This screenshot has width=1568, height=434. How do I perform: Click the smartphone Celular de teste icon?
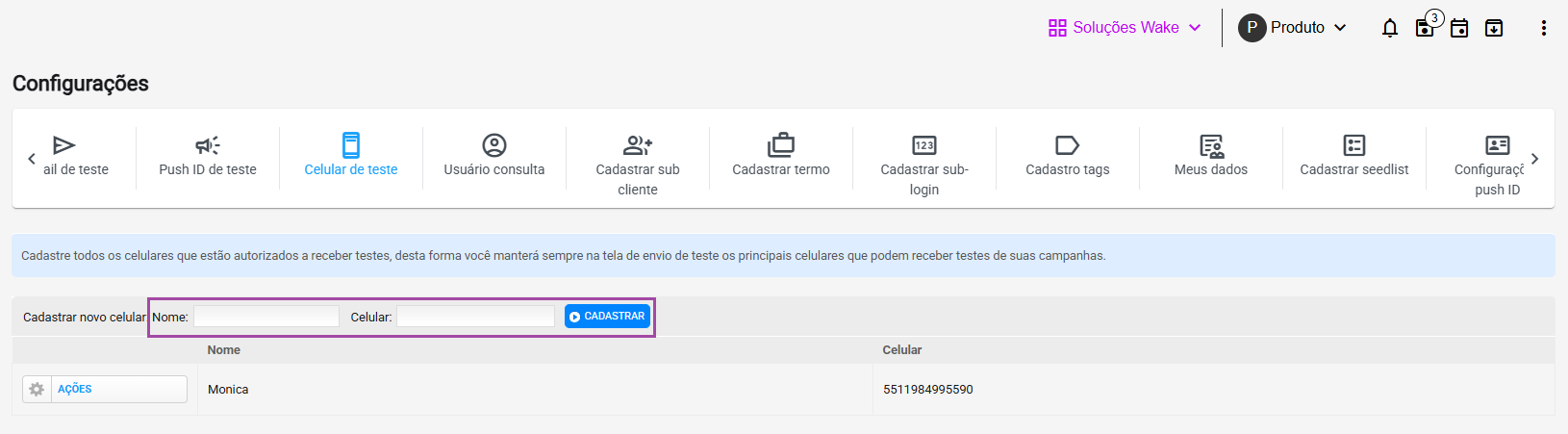point(351,145)
